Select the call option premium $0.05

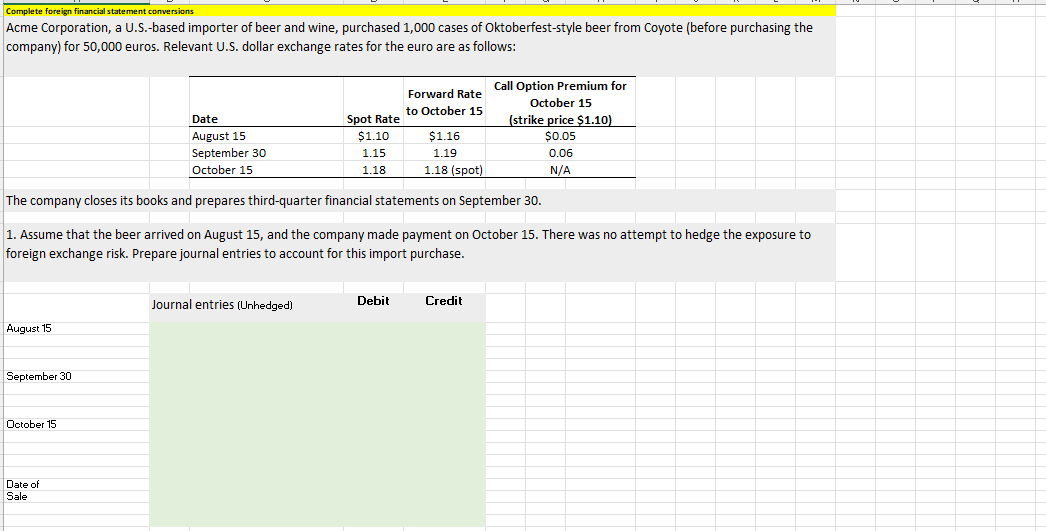560,136
